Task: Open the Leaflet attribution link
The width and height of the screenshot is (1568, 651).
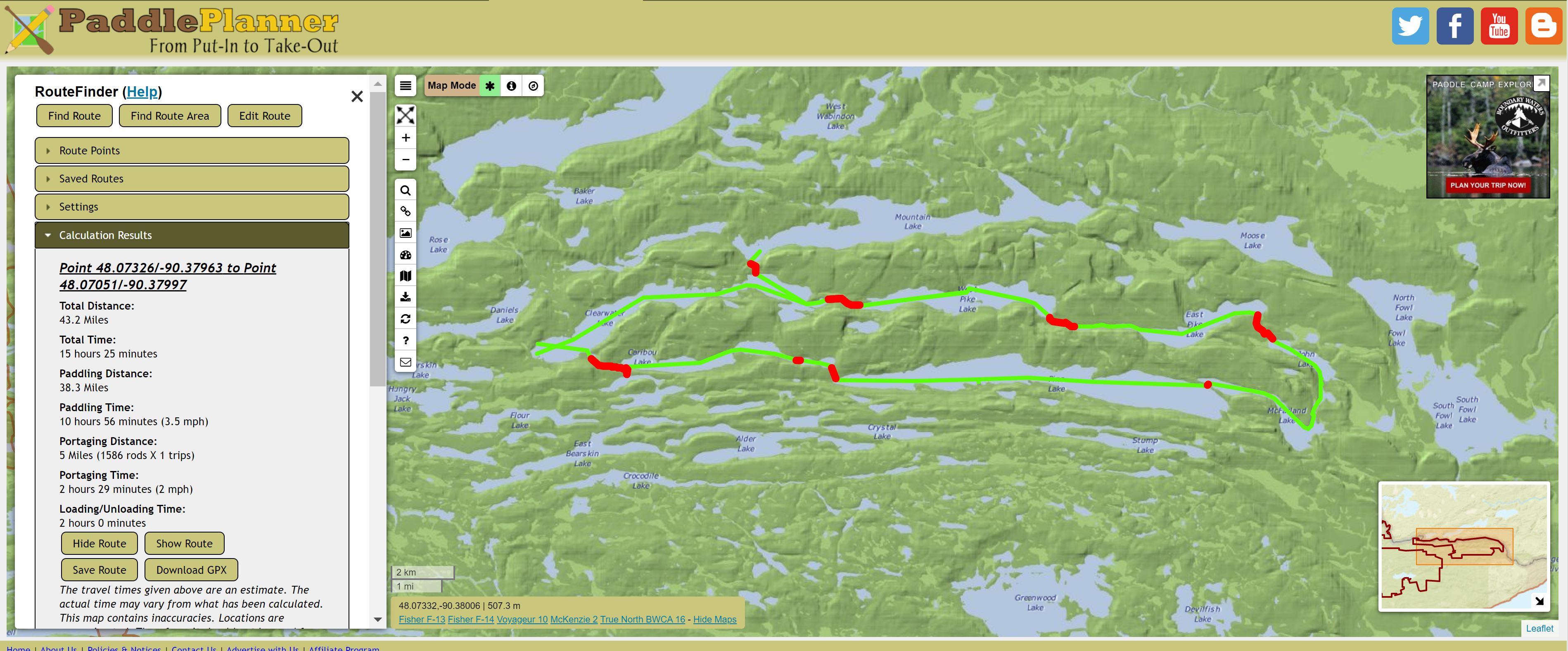Action: 1540,628
